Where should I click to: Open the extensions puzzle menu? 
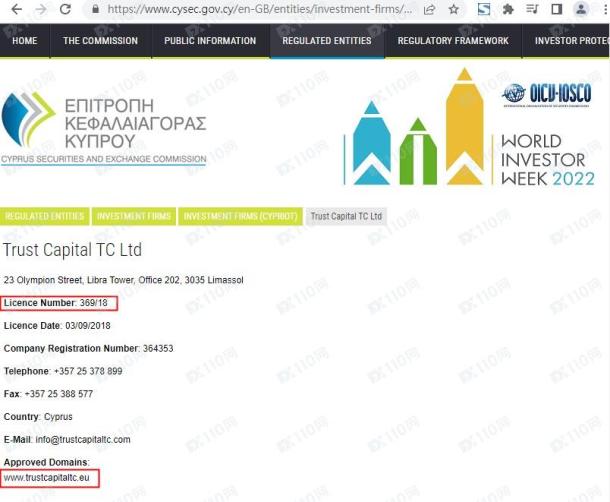tap(508, 9)
